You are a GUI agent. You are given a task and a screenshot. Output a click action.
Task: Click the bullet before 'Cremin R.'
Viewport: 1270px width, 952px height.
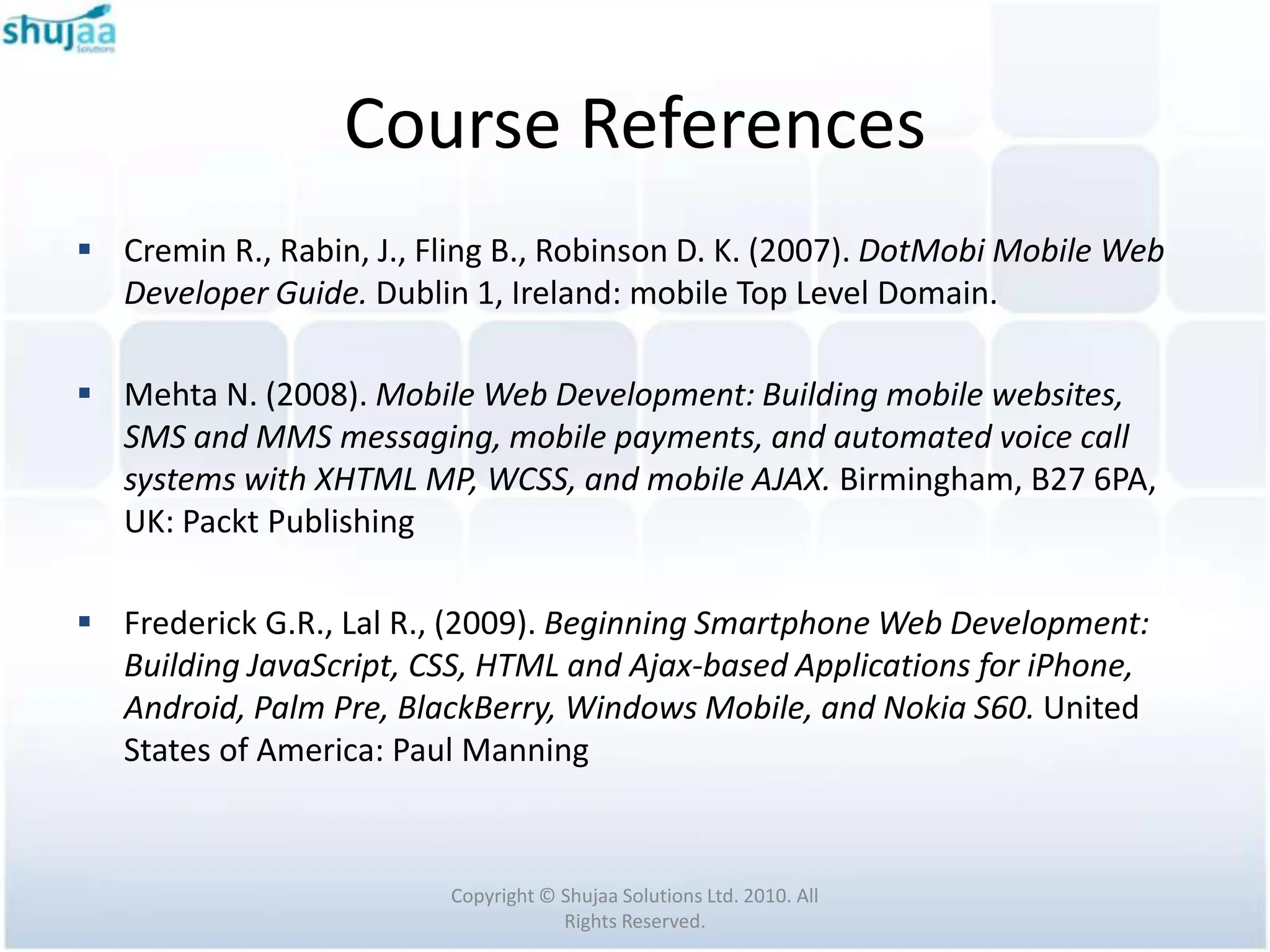(85, 250)
